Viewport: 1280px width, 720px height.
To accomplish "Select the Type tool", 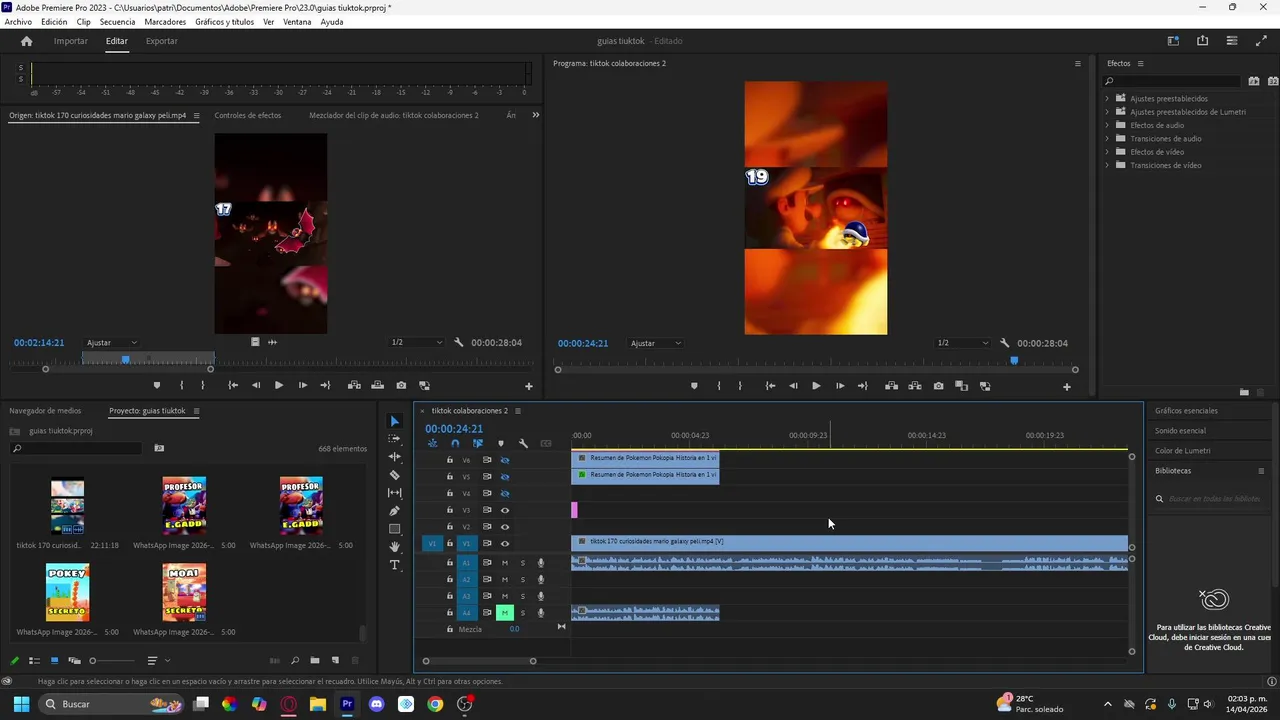I will click(394, 565).
